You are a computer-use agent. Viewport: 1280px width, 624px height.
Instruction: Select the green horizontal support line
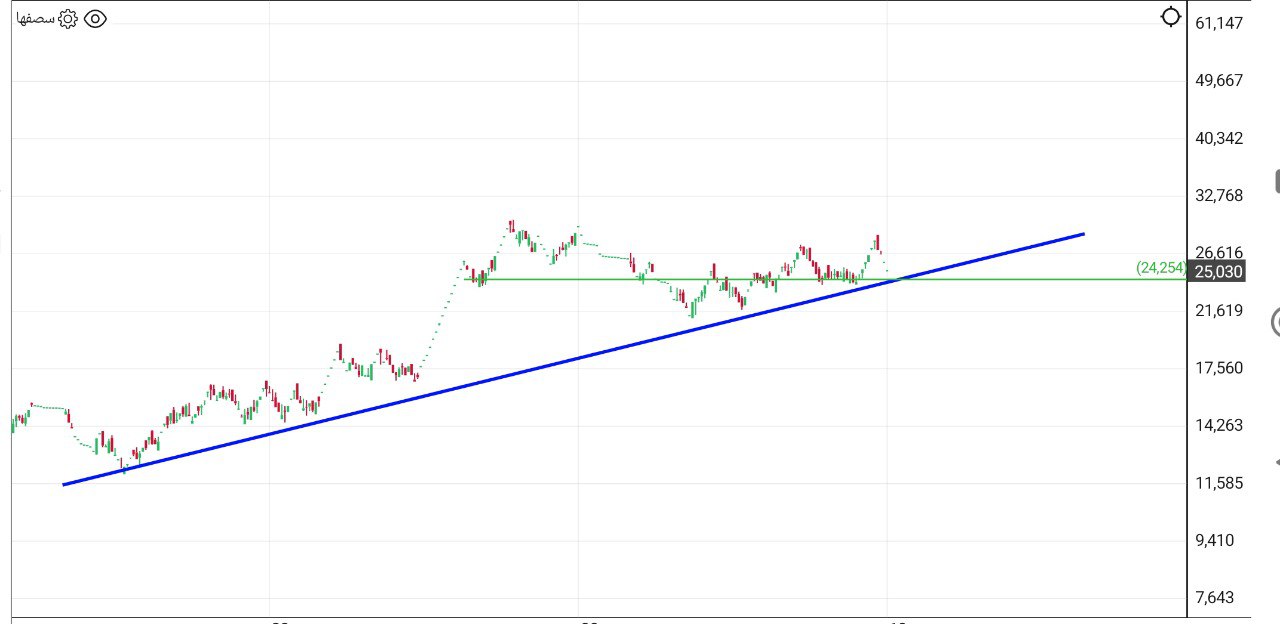[1000, 279]
